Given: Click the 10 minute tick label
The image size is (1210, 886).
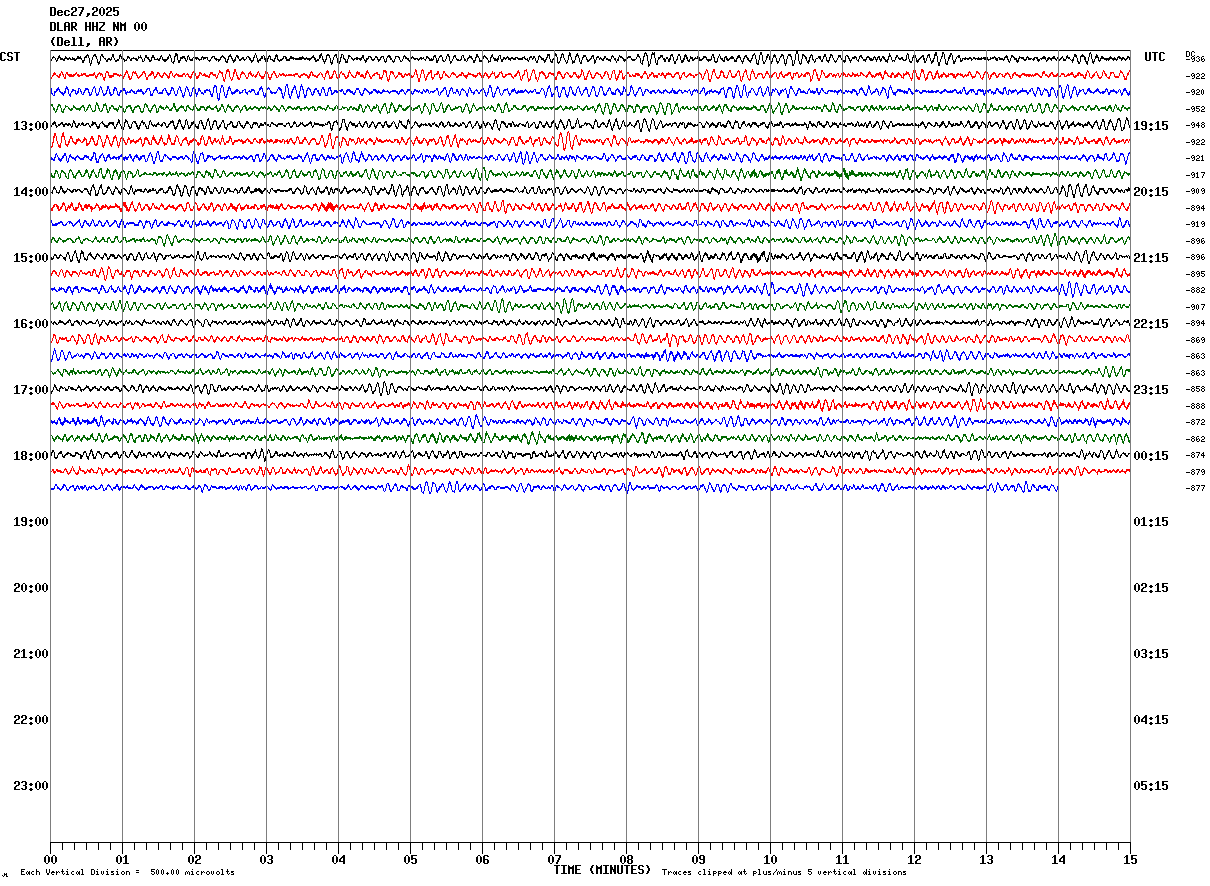Looking at the screenshot, I should pos(770,860).
